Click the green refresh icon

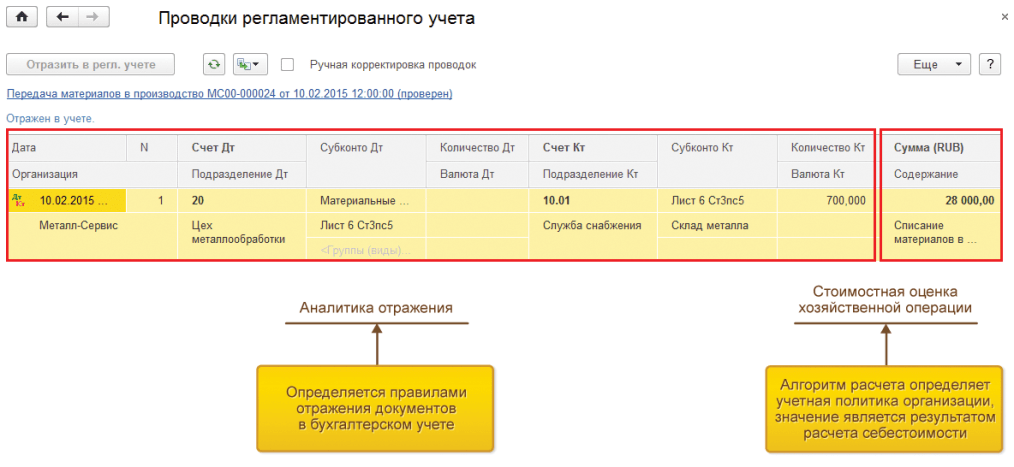click(x=213, y=64)
